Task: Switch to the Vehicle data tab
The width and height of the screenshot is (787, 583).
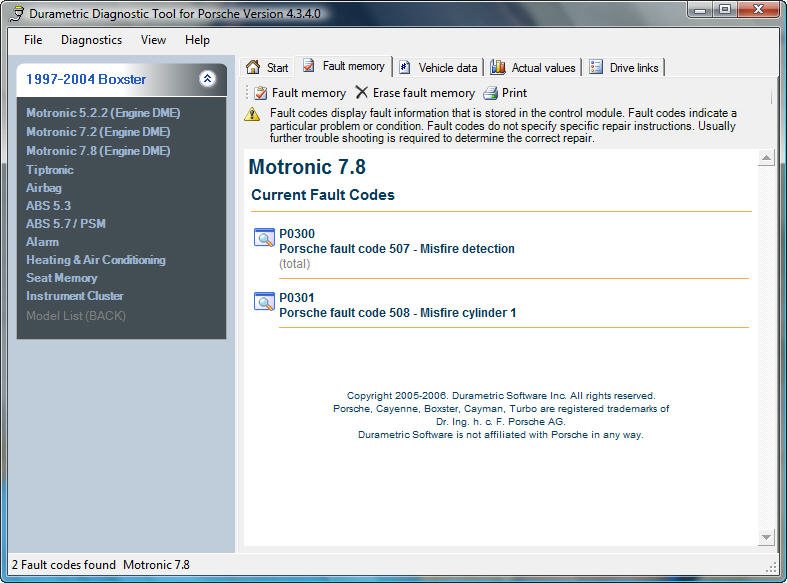Action: (x=438, y=67)
